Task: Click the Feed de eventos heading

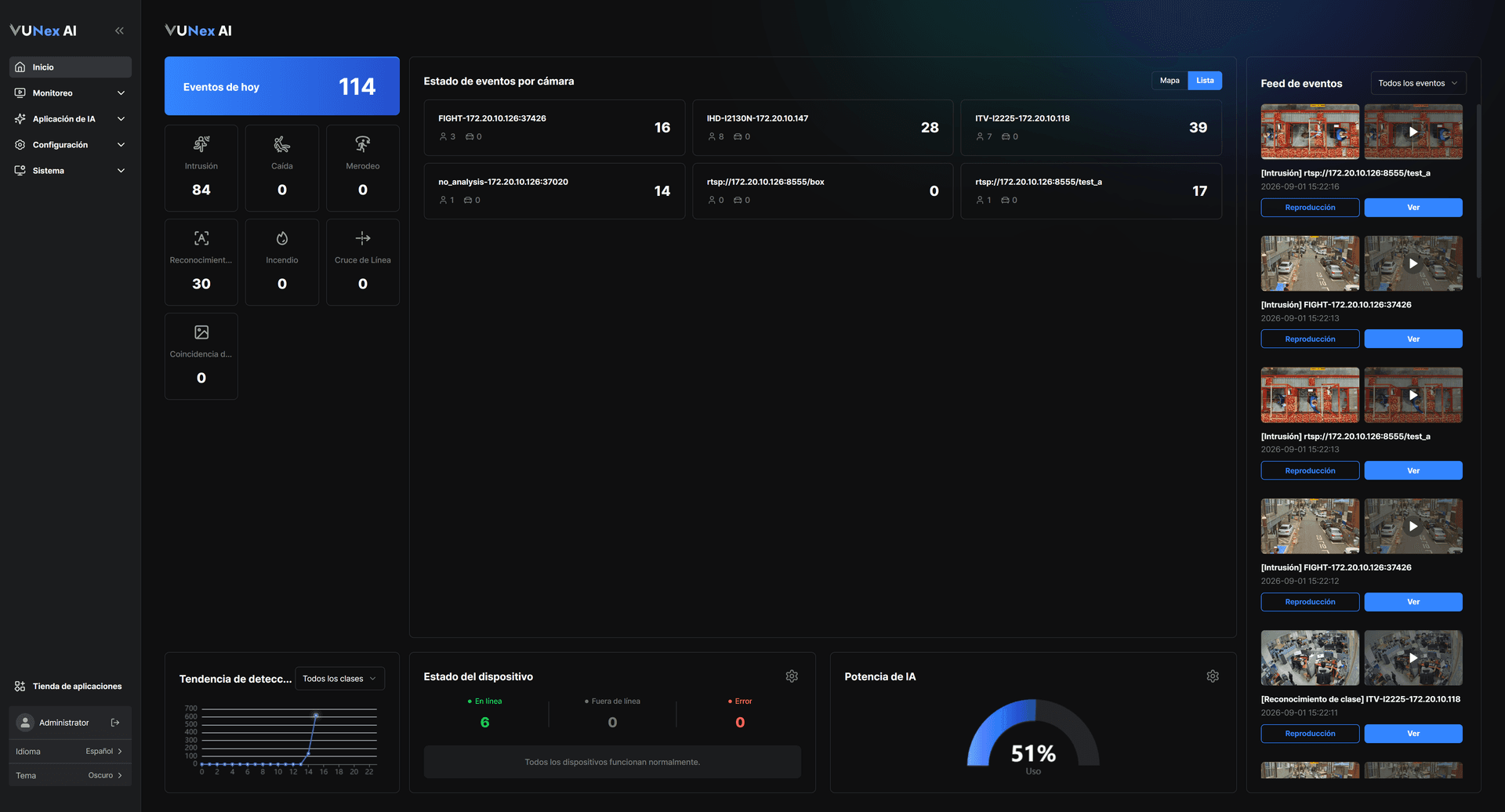Action: [1301, 84]
